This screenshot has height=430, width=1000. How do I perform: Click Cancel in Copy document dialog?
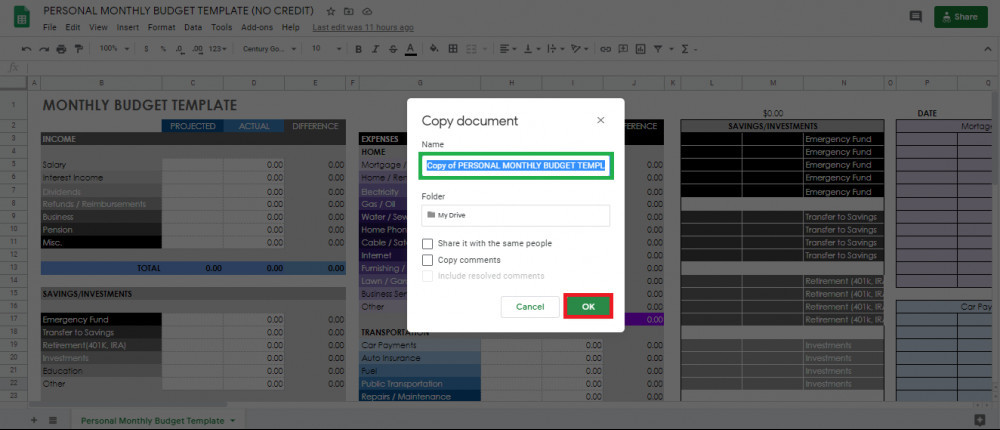(530, 307)
